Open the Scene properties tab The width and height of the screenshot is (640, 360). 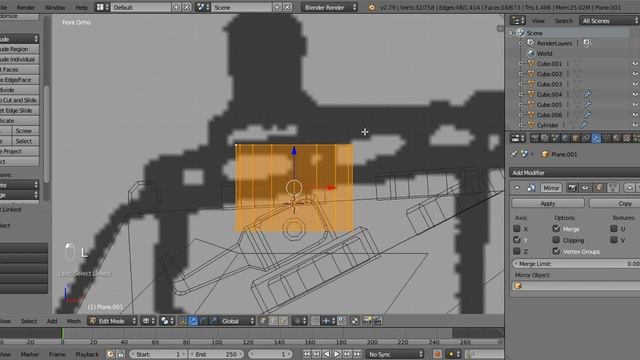tap(555, 138)
